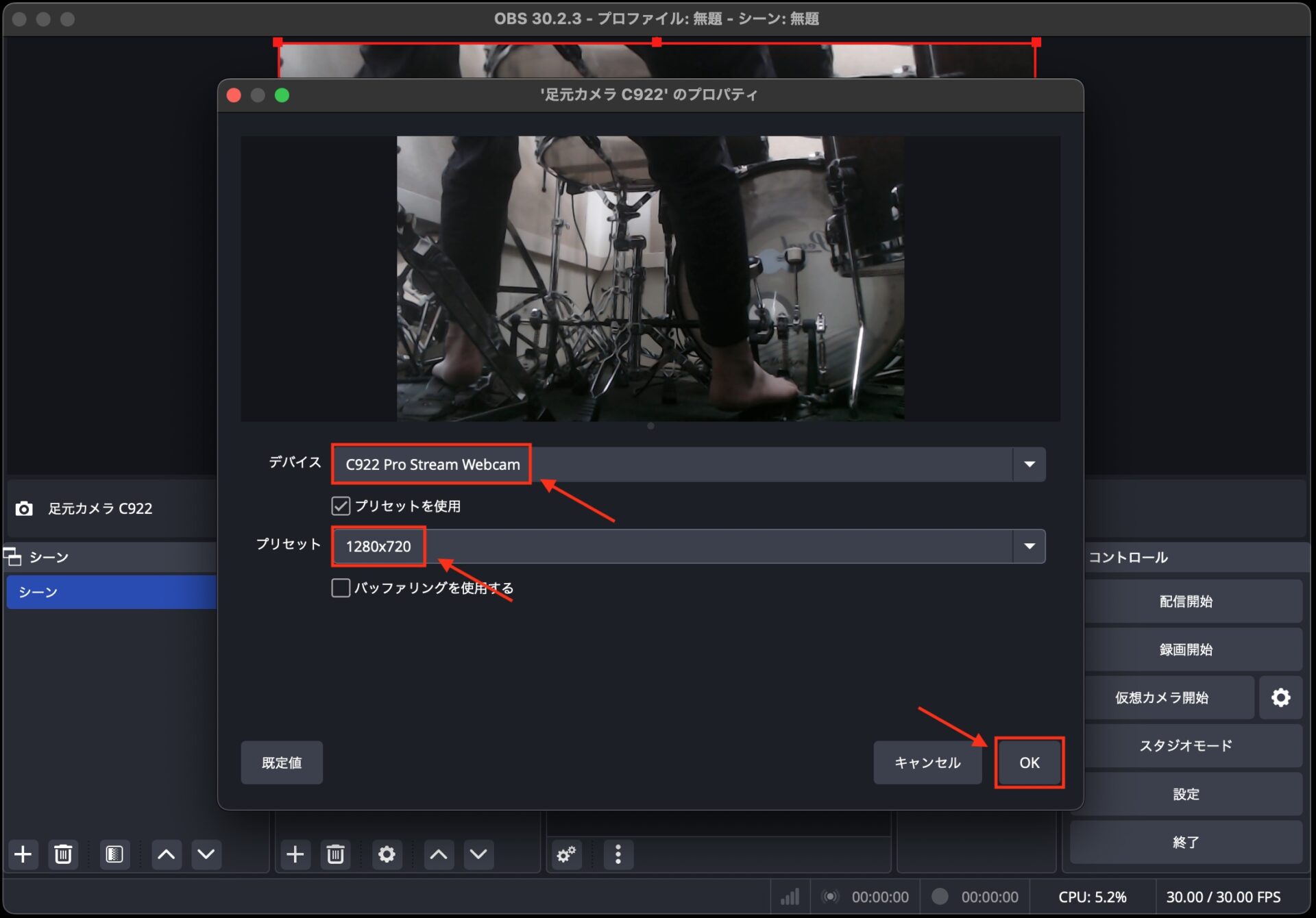Click camera icon beside 足元カメラ C922
This screenshot has height=918, width=1316.
tap(24, 508)
